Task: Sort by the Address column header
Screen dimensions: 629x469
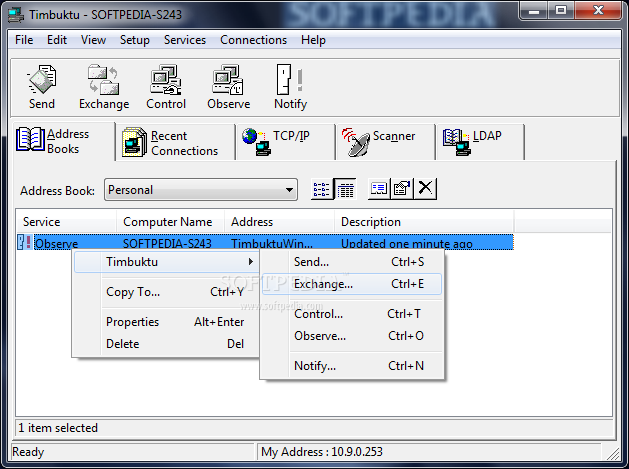Action: tap(279, 222)
